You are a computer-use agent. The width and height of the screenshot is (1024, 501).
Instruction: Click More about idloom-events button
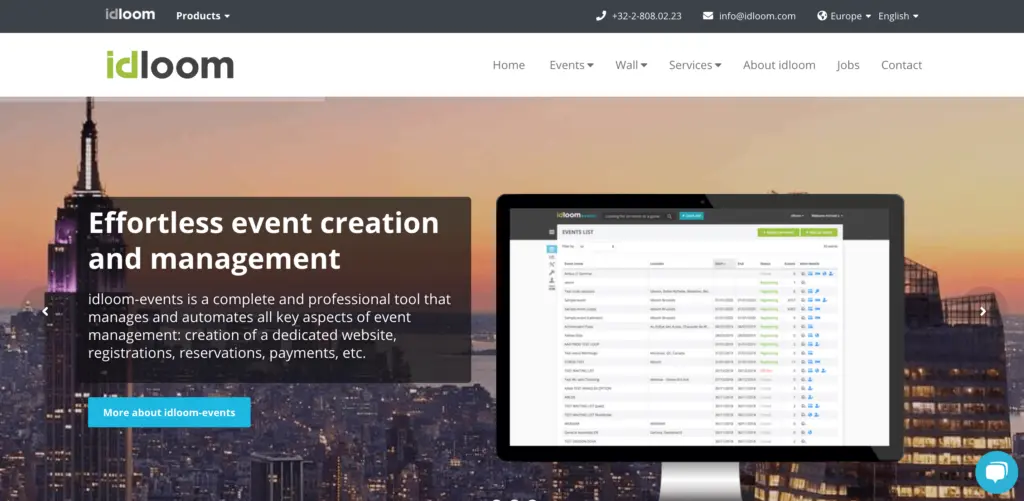[169, 412]
